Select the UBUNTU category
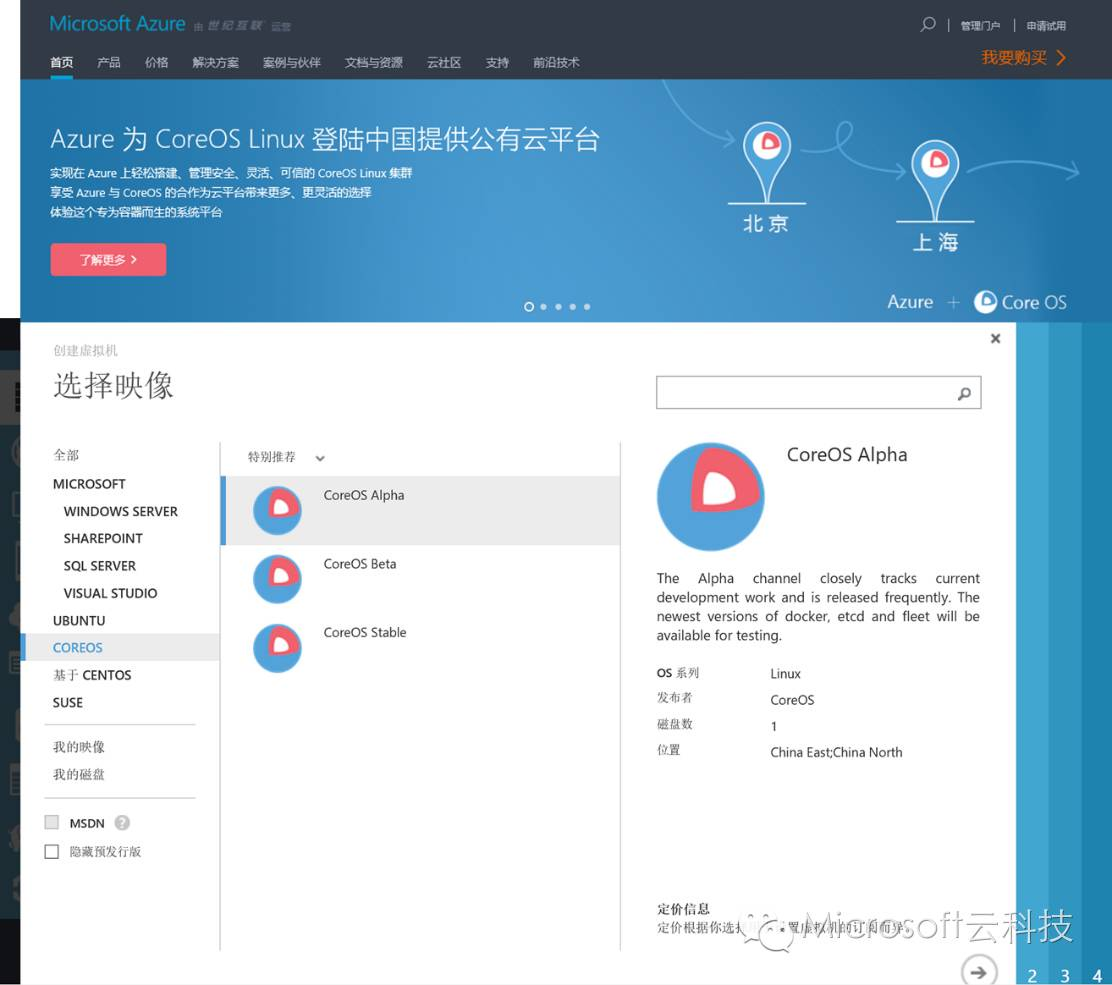This screenshot has width=1112, height=985. (x=79, y=621)
